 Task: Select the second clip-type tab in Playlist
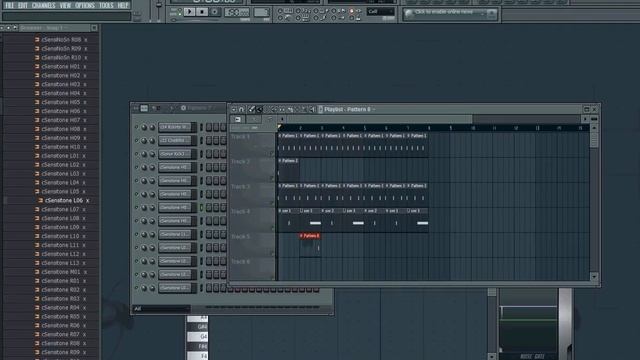click(x=253, y=119)
